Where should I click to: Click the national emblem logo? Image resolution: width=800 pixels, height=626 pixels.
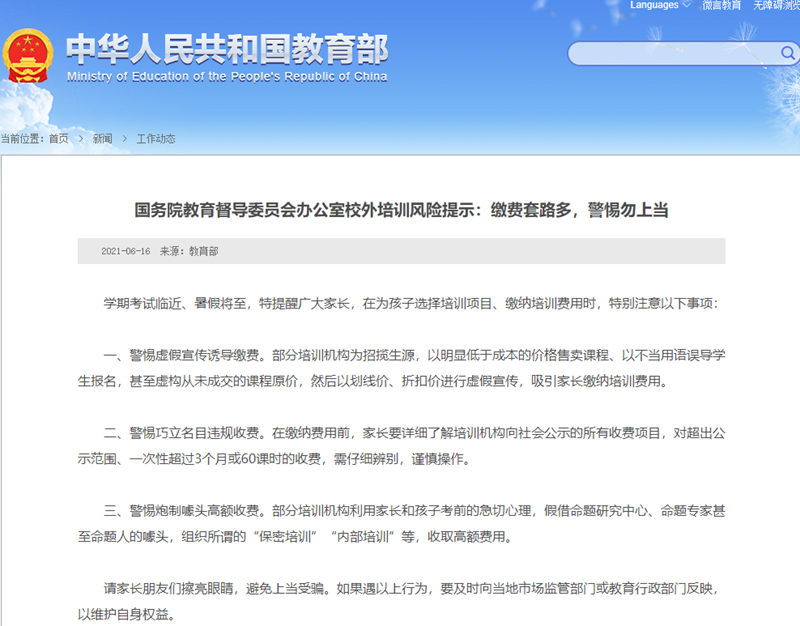coord(28,57)
